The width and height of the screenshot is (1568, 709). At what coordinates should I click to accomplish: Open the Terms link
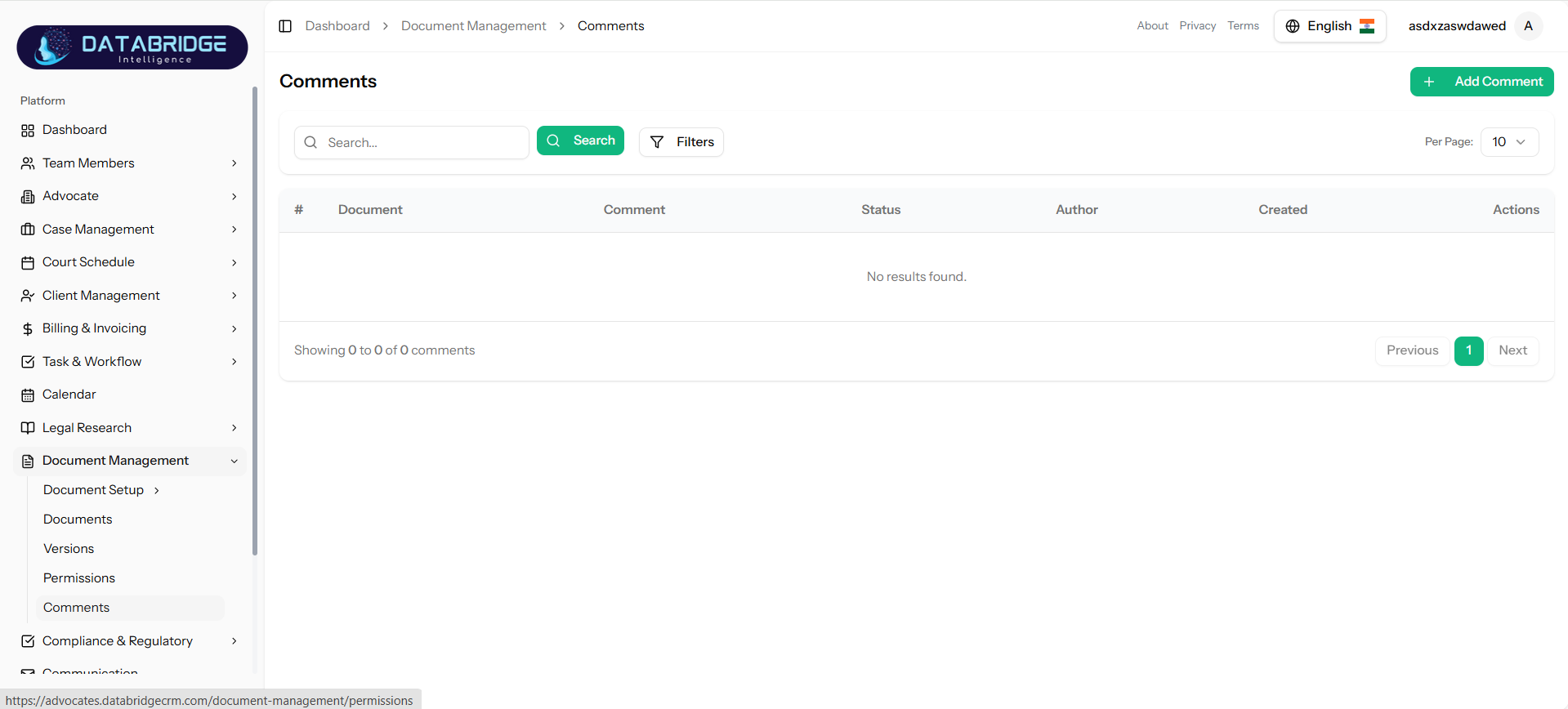[x=1243, y=26]
